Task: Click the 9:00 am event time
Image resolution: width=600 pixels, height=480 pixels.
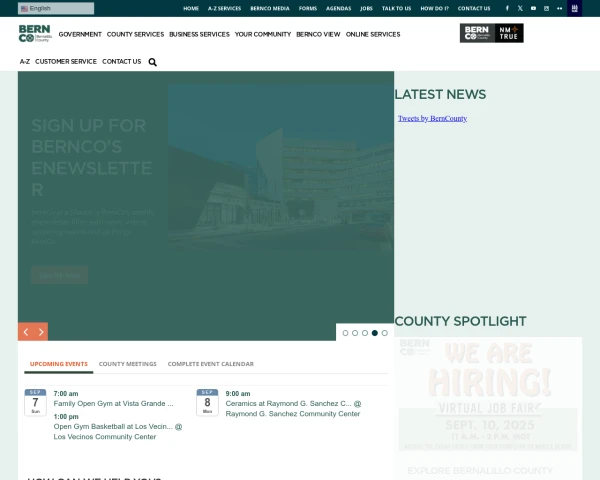Action: 238,393
